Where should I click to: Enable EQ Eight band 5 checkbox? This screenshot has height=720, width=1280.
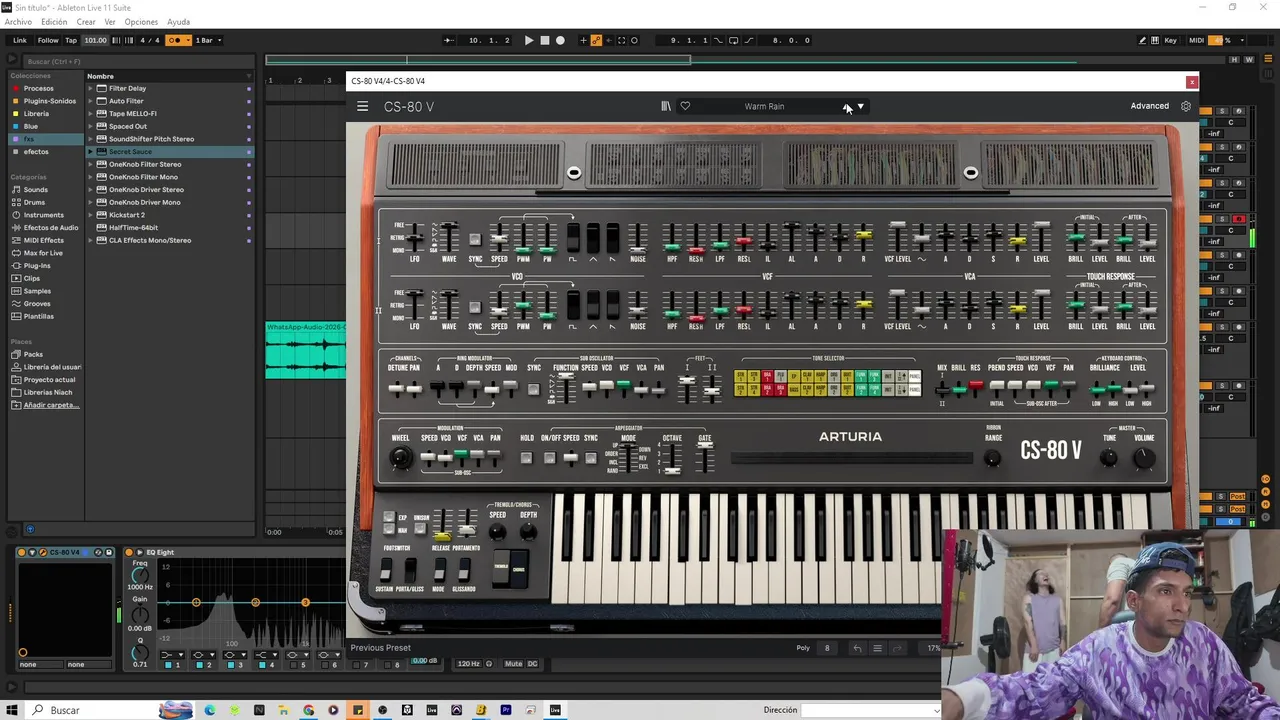(294, 665)
